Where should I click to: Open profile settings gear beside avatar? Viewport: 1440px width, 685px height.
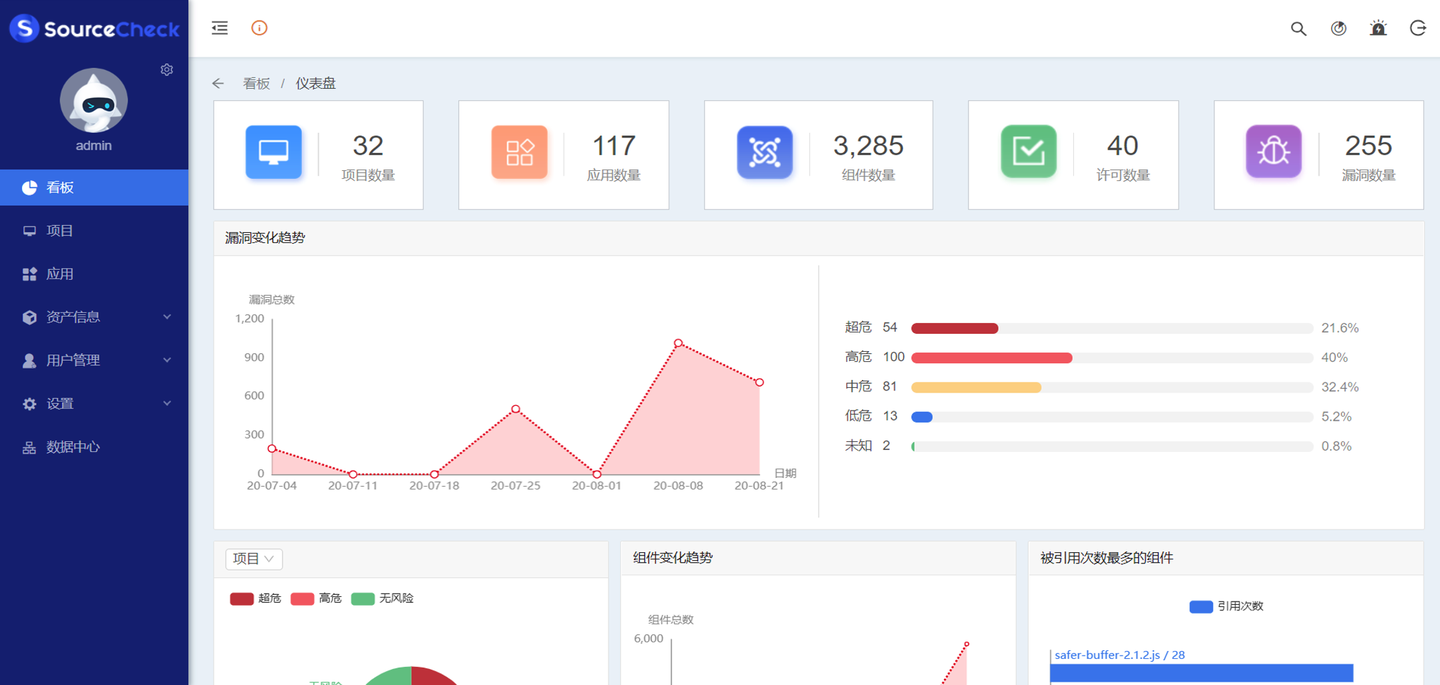pyautogui.click(x=167, y=70)
